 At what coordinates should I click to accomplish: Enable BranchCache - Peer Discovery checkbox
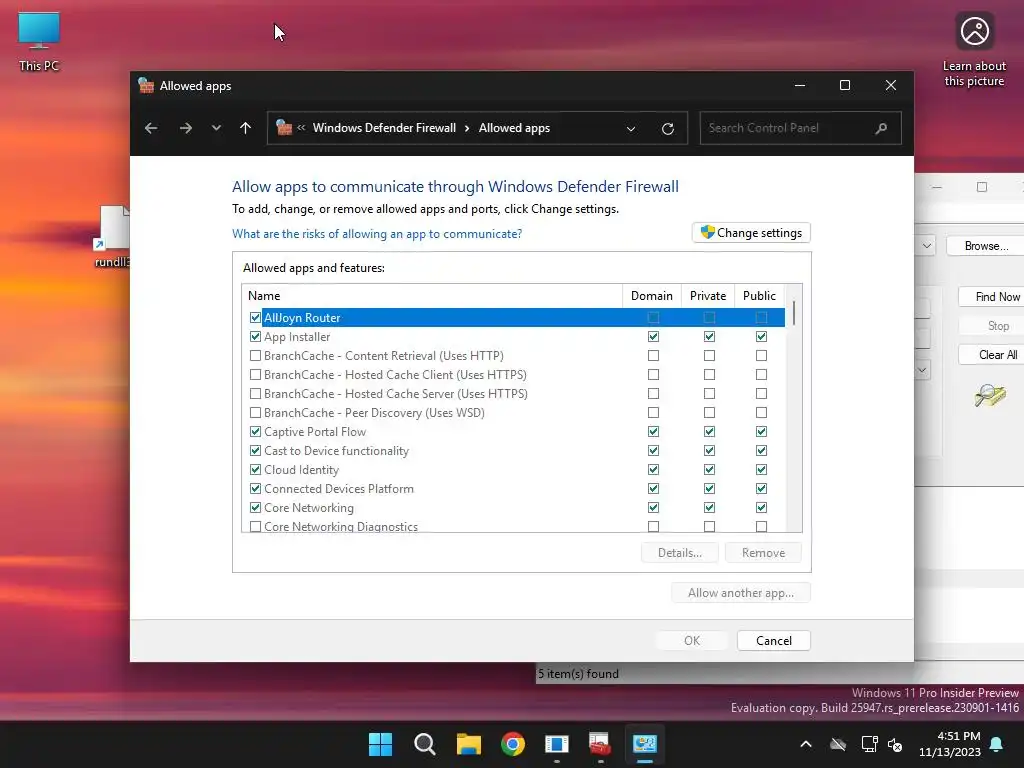pos(255,413)
